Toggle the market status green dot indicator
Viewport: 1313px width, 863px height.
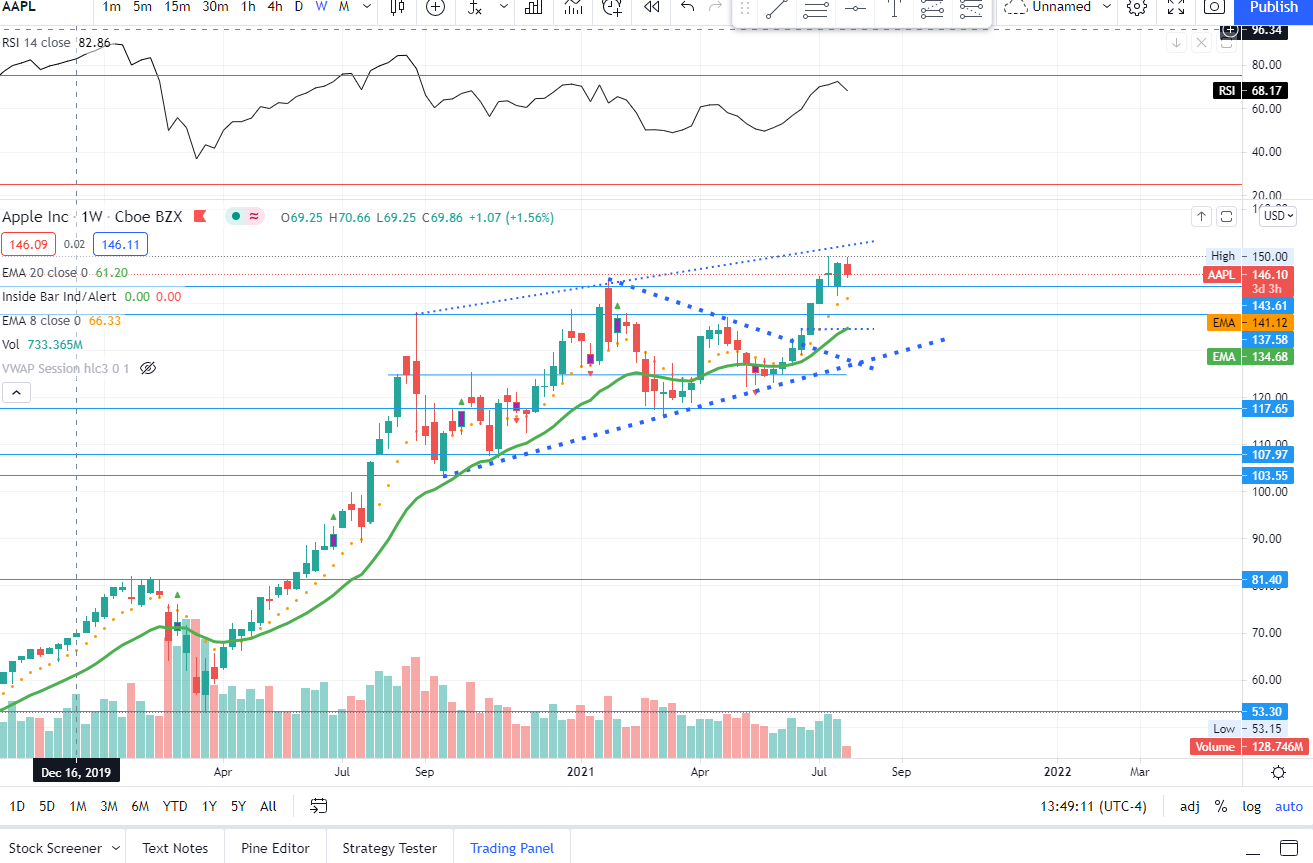point(235,216)
